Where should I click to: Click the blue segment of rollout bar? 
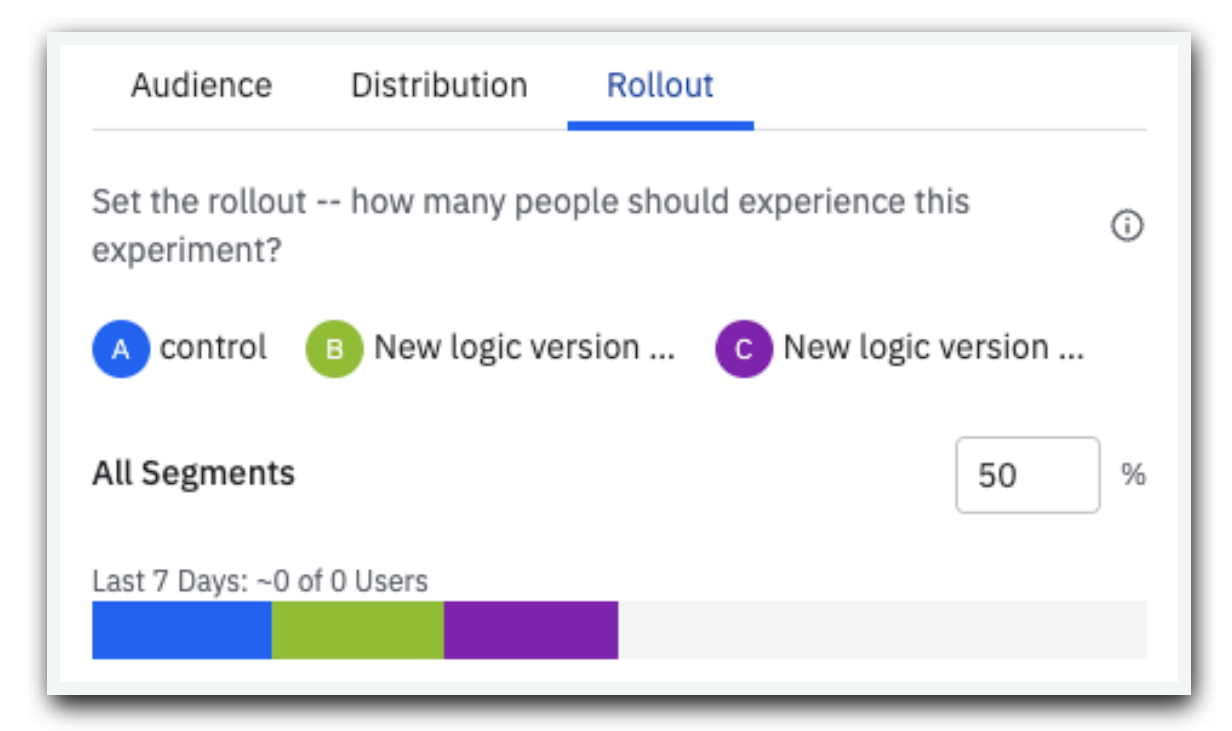182,630
